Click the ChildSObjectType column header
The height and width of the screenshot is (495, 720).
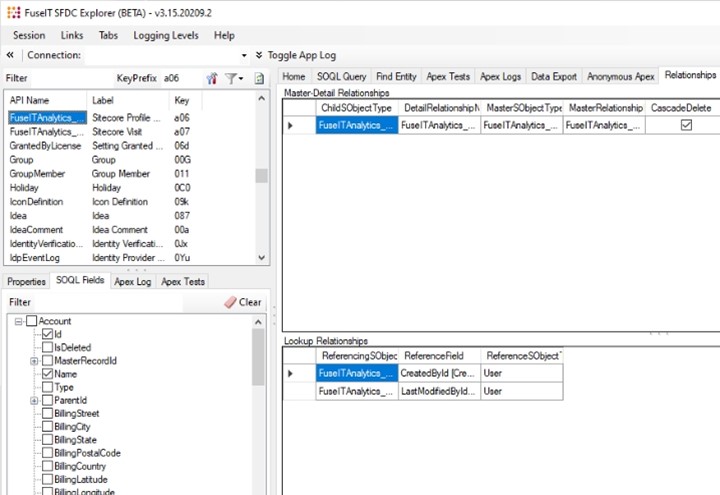357,108
